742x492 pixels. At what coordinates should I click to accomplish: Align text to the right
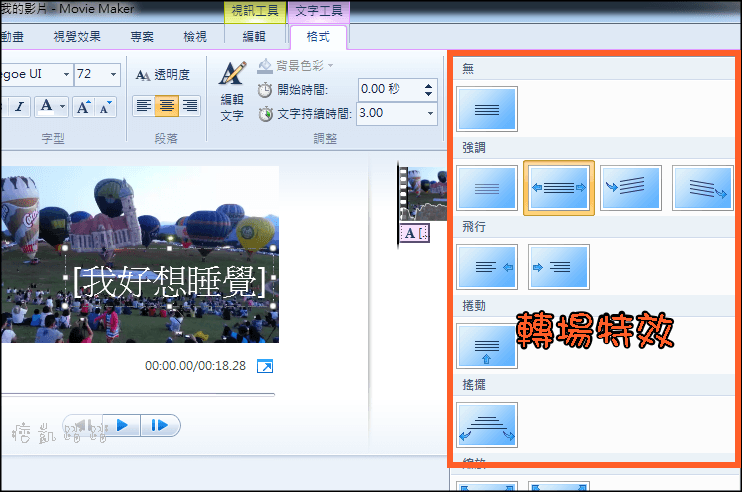189,105
